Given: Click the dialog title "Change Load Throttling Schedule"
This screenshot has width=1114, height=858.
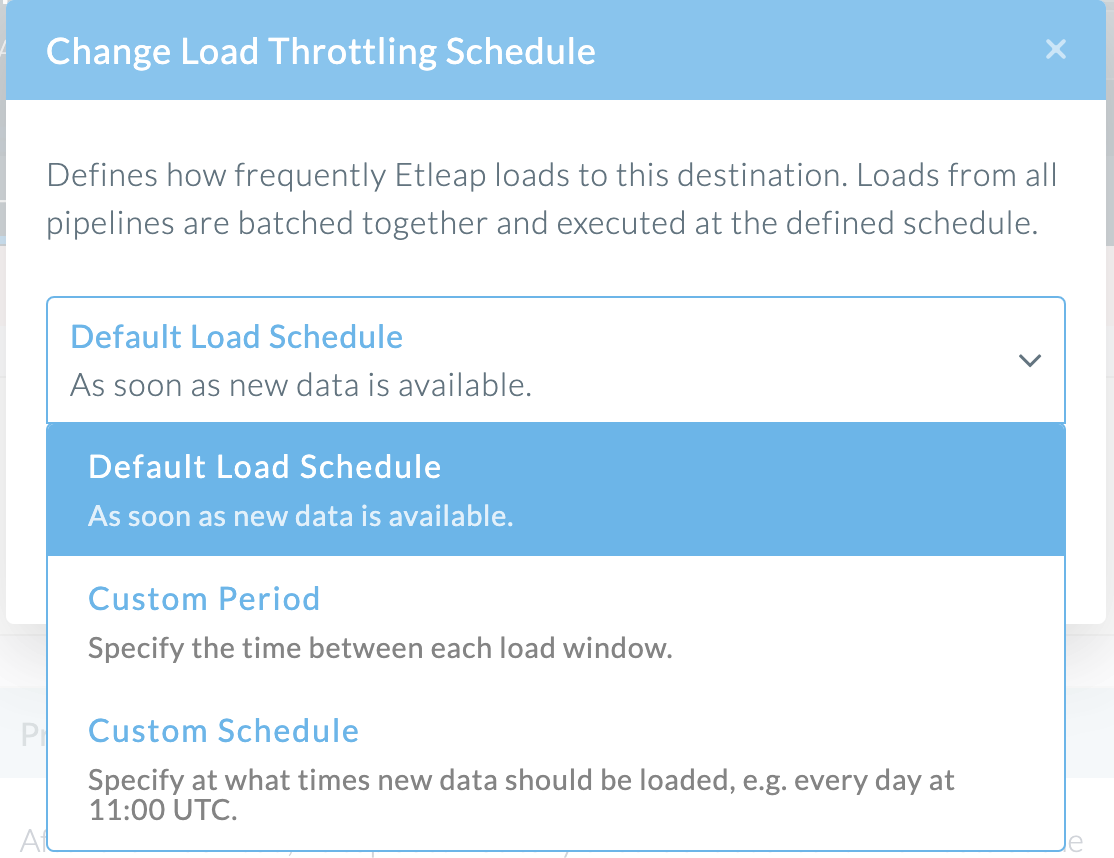Looking at the screenshot, I should point(321,50).
